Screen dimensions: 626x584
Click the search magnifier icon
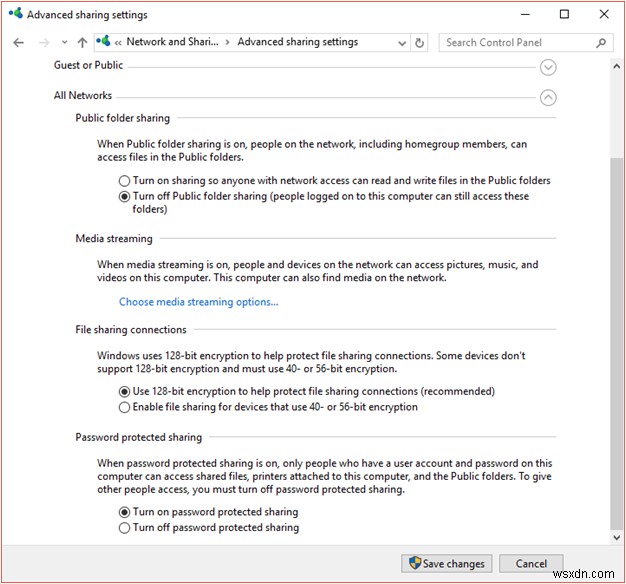click(x=601, y=43)
